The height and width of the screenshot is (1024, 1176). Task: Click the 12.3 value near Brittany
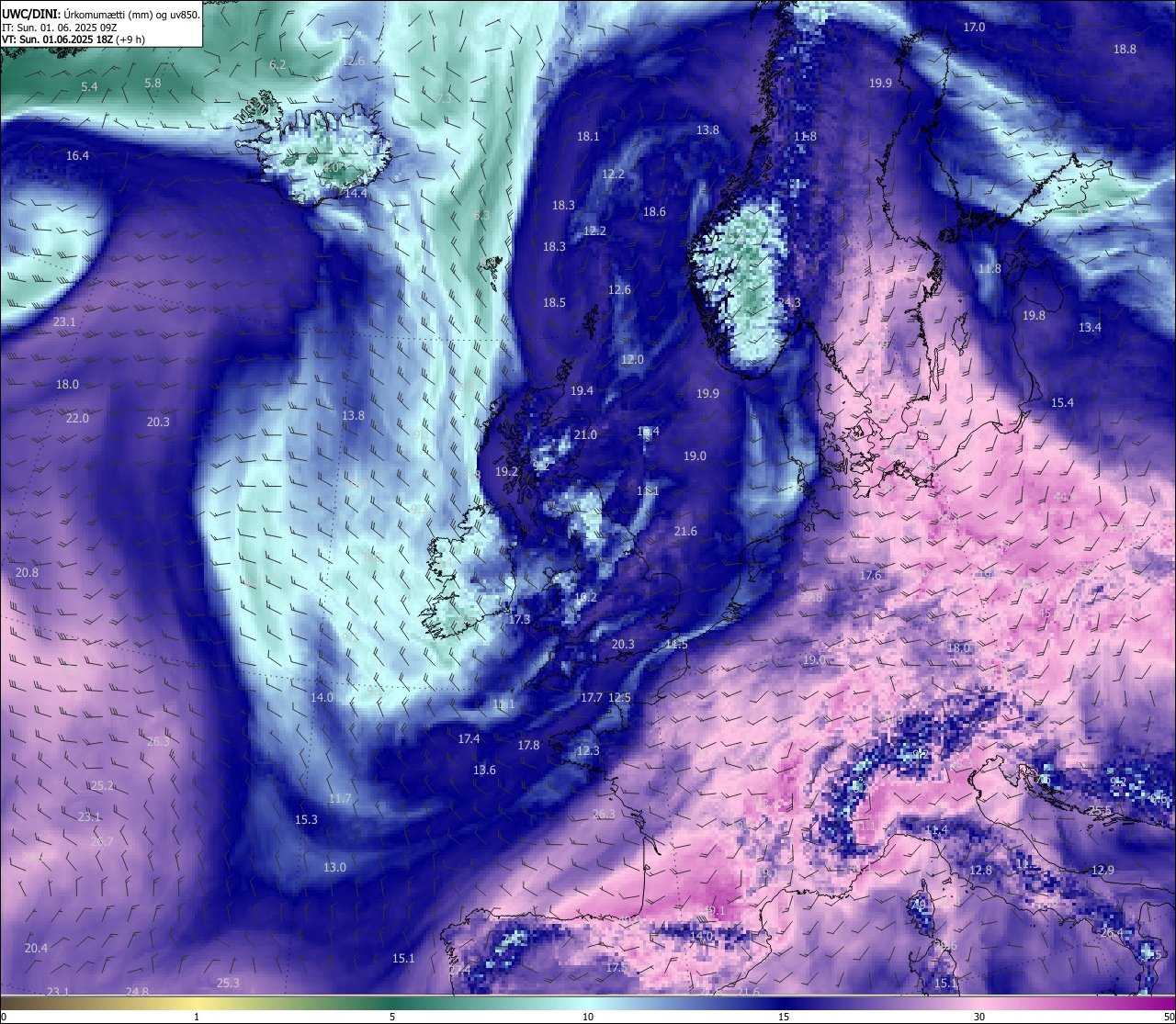point(588,751)
